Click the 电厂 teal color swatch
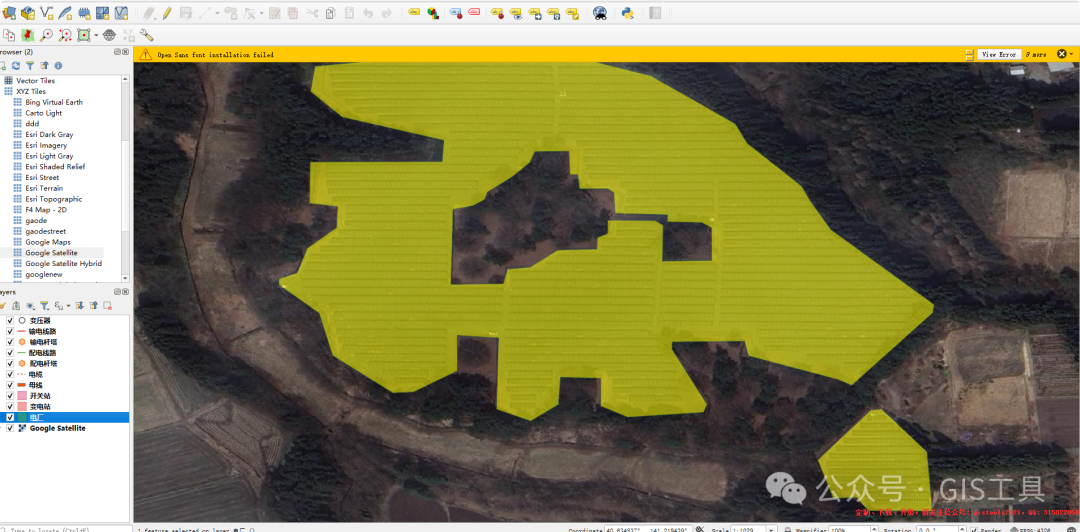The image size is (1080, 532). coord(21,418)
